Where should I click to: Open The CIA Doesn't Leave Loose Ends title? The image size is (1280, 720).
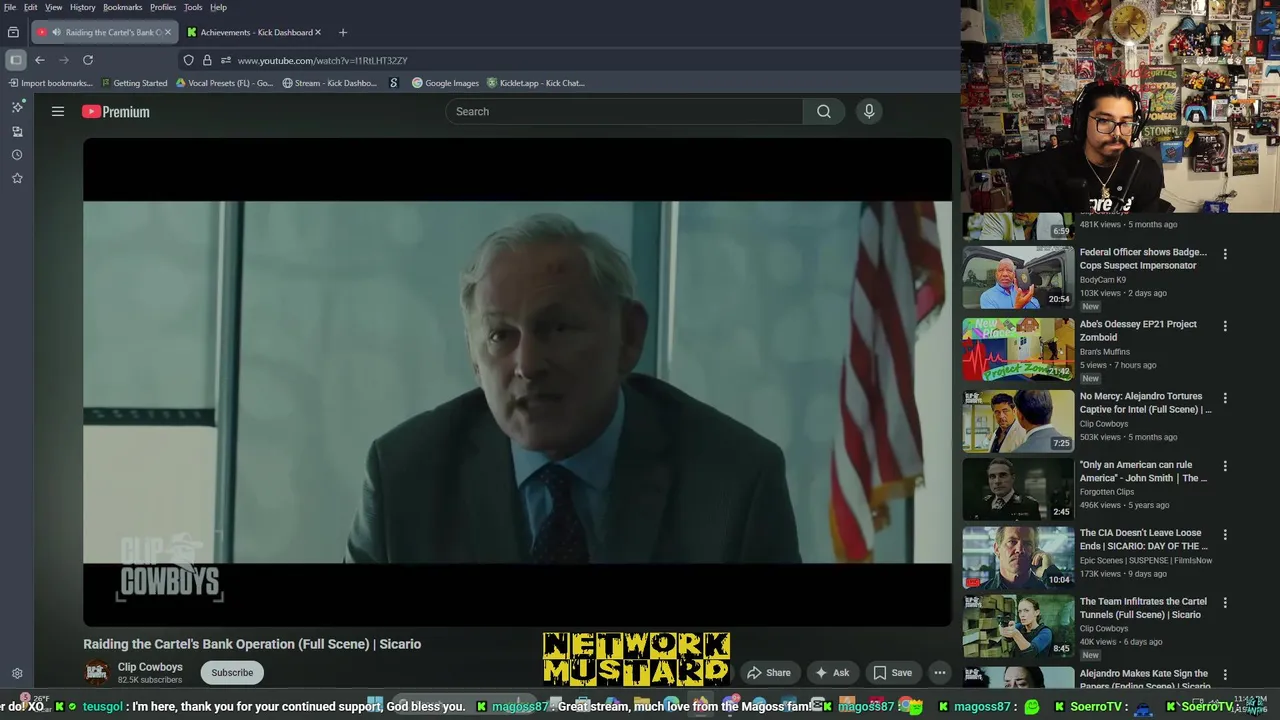click(1144, 540)
